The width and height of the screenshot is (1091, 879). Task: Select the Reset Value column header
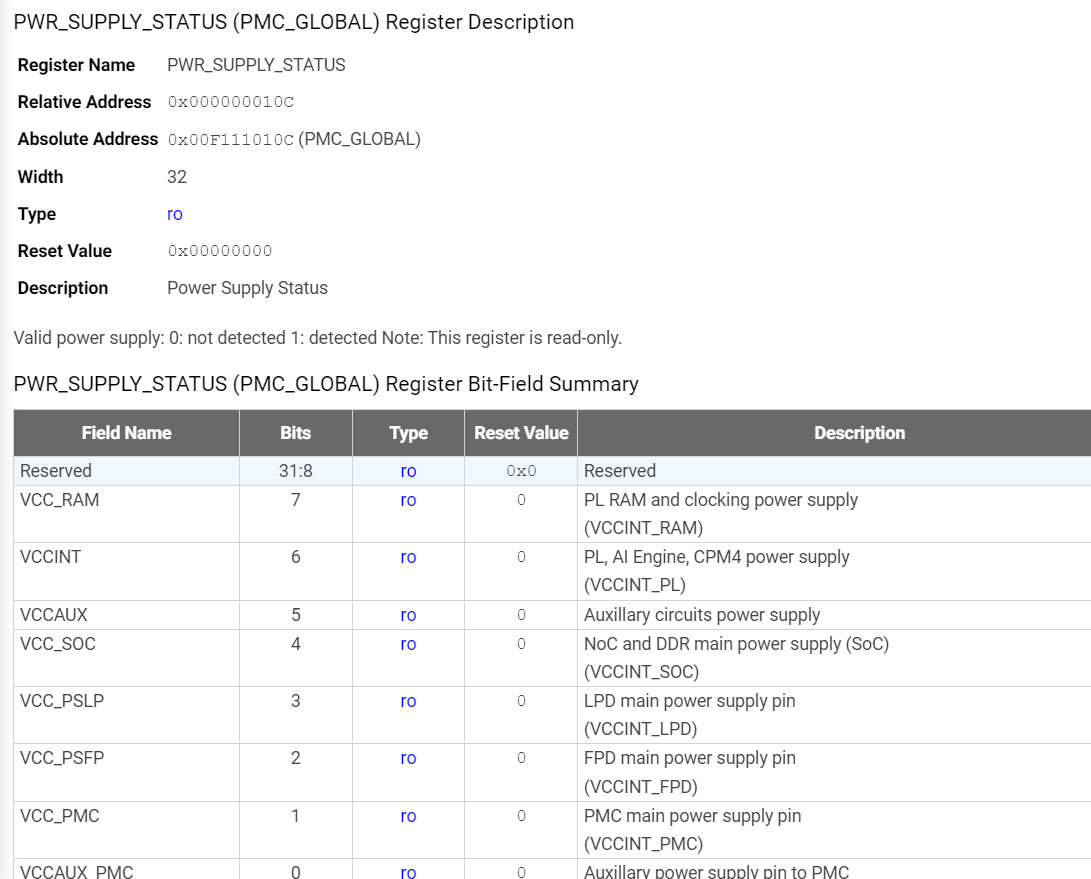521,433
